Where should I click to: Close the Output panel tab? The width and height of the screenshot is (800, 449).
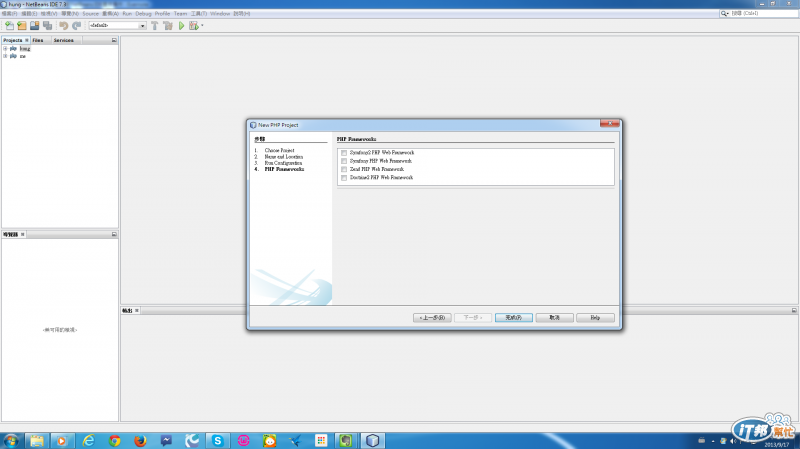(137, 310)
